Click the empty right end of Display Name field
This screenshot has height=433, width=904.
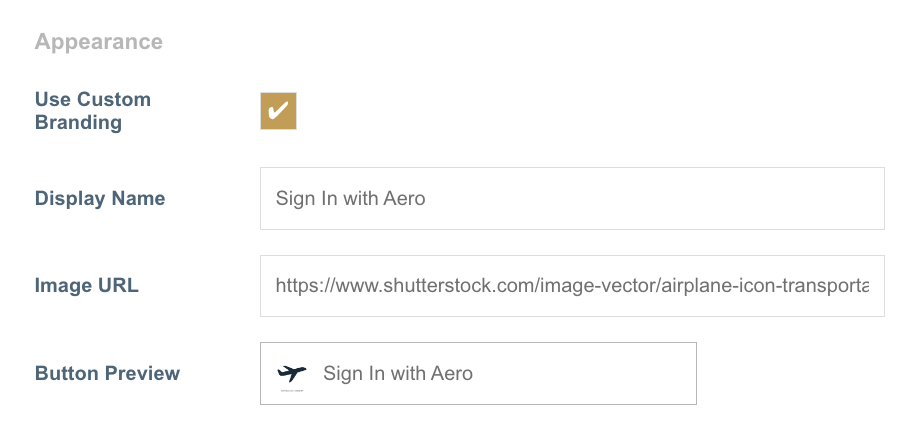point(750,198)
